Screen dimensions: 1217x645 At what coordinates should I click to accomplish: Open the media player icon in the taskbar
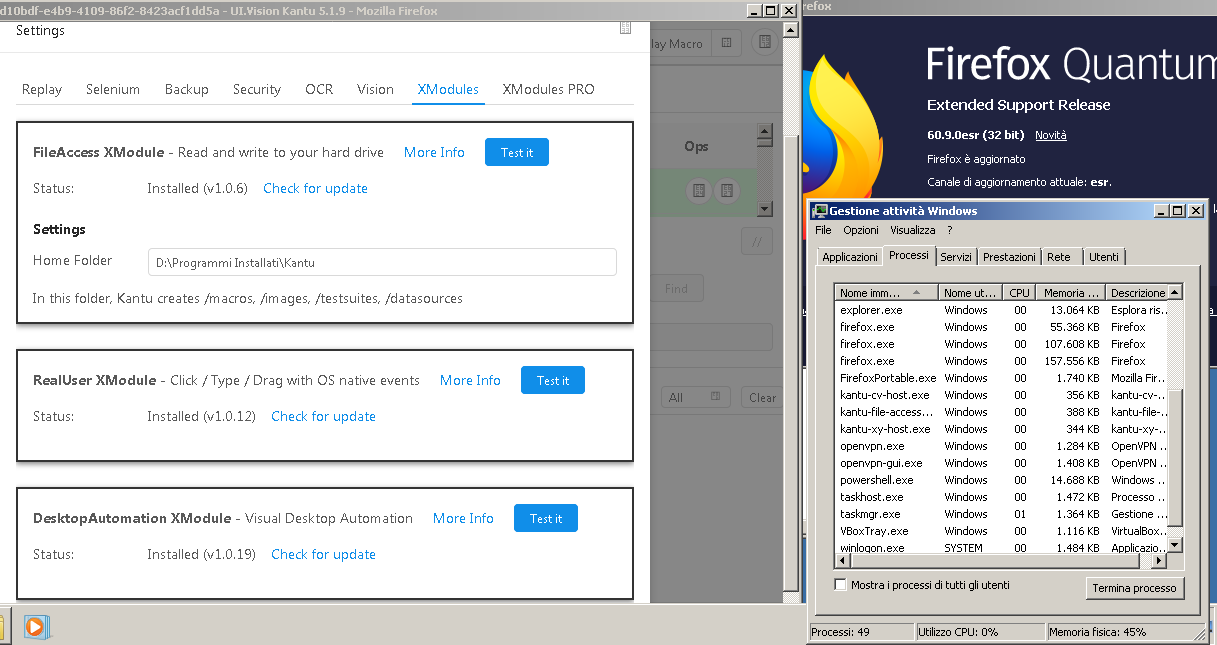[36, 626]
